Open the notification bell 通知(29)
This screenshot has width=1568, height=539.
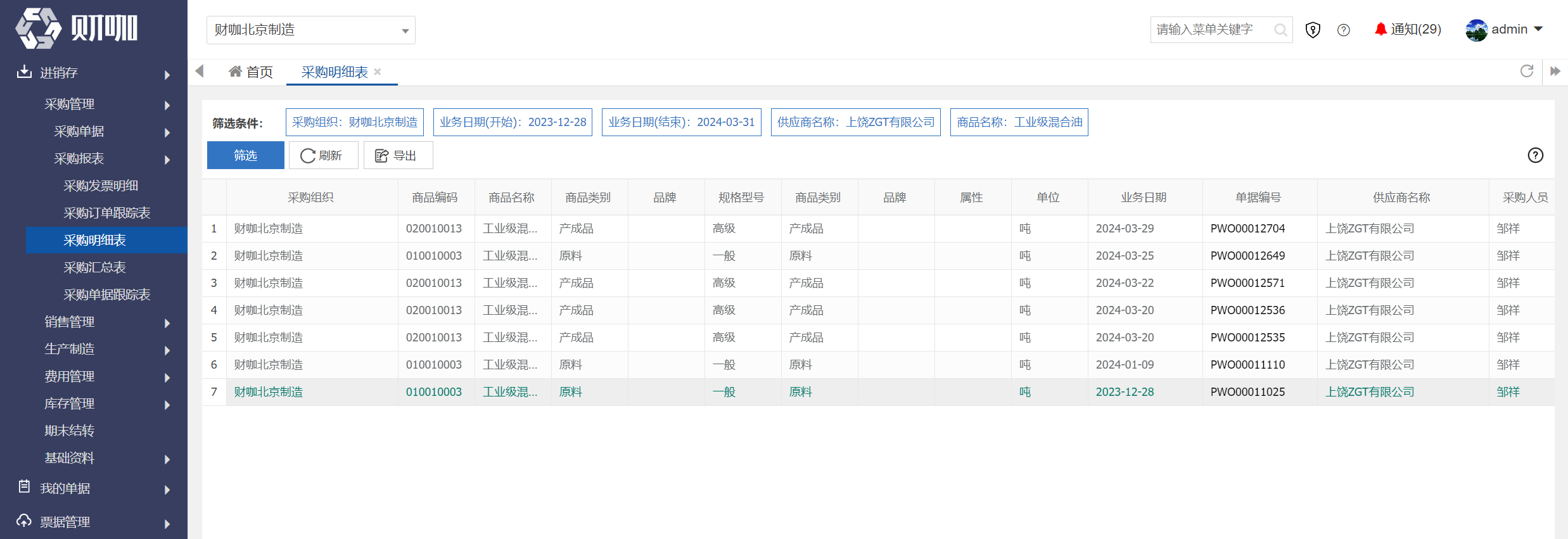1408,29
